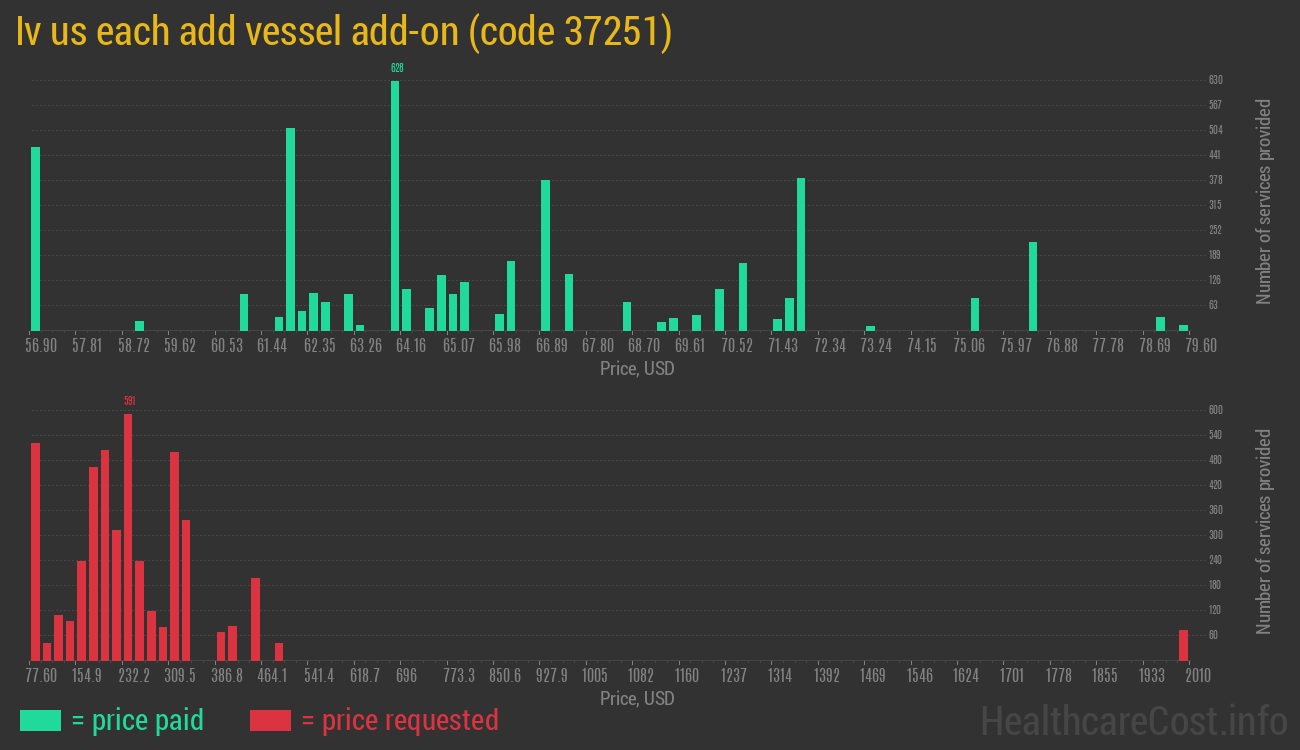Click the 630 gridline label on upper chart

[1215, 80]
